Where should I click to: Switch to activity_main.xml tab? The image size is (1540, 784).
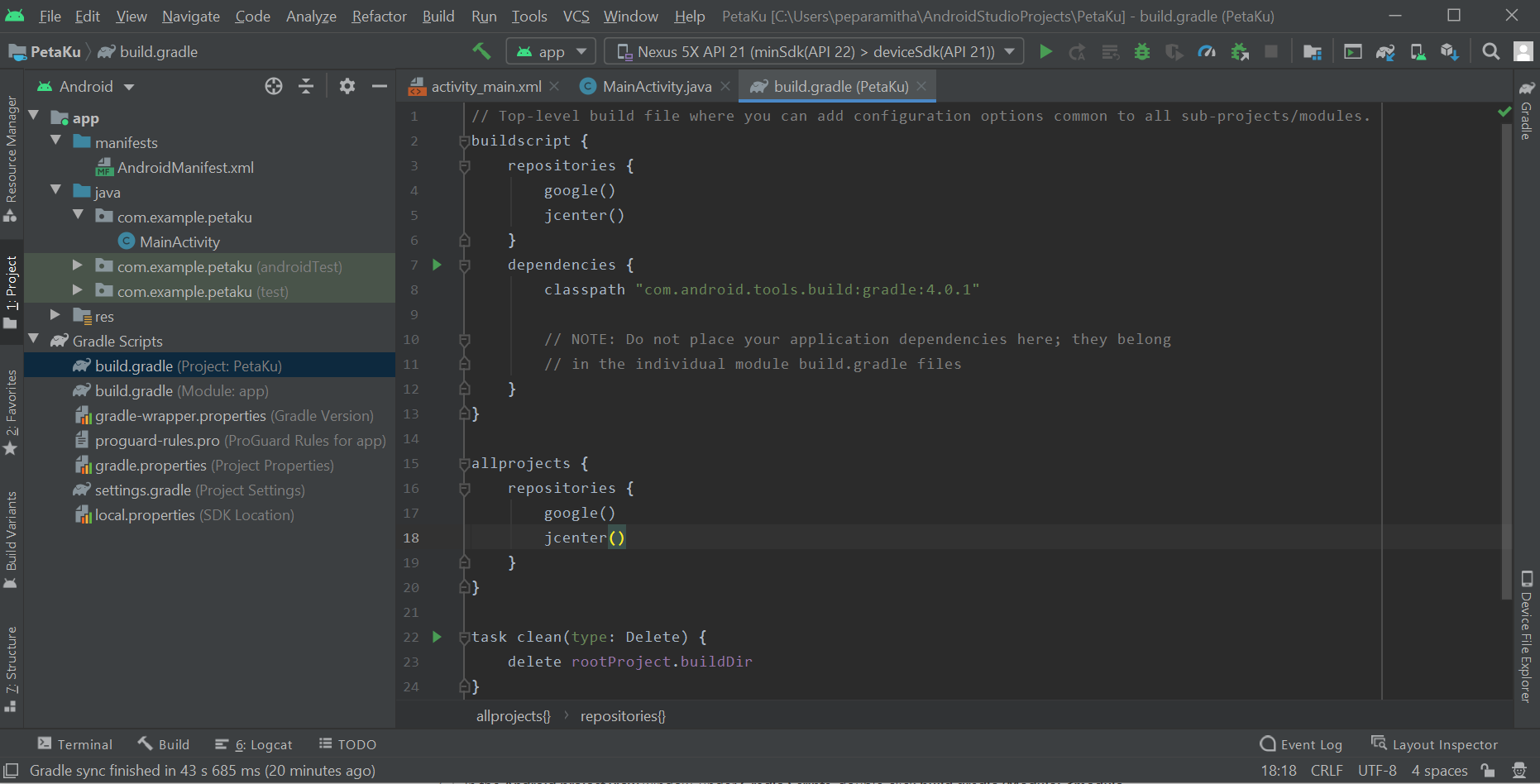pos(485,86)
